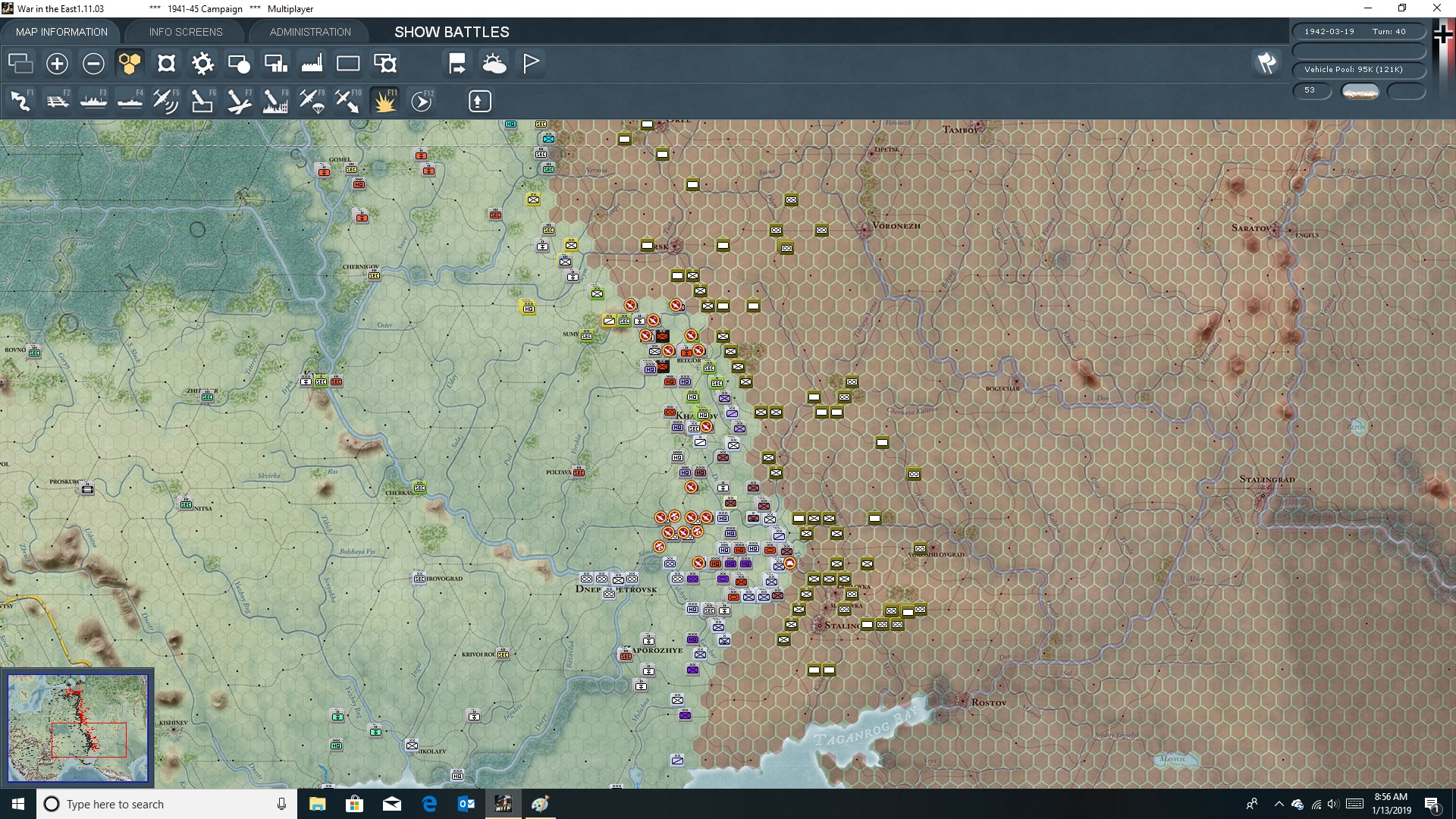Open the weather display via sun-cloud icon

(x=494, y=64)
